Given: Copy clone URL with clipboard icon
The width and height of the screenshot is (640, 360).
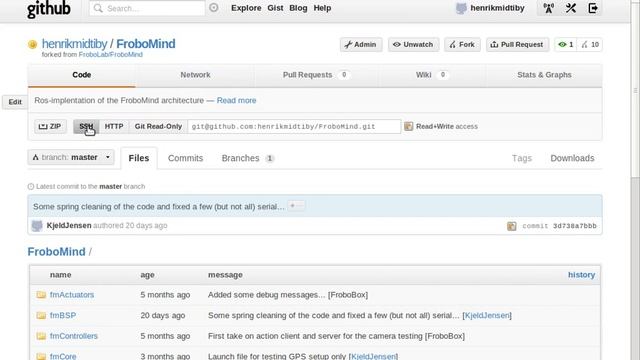Looking at the screenshot, I should 408,127.
